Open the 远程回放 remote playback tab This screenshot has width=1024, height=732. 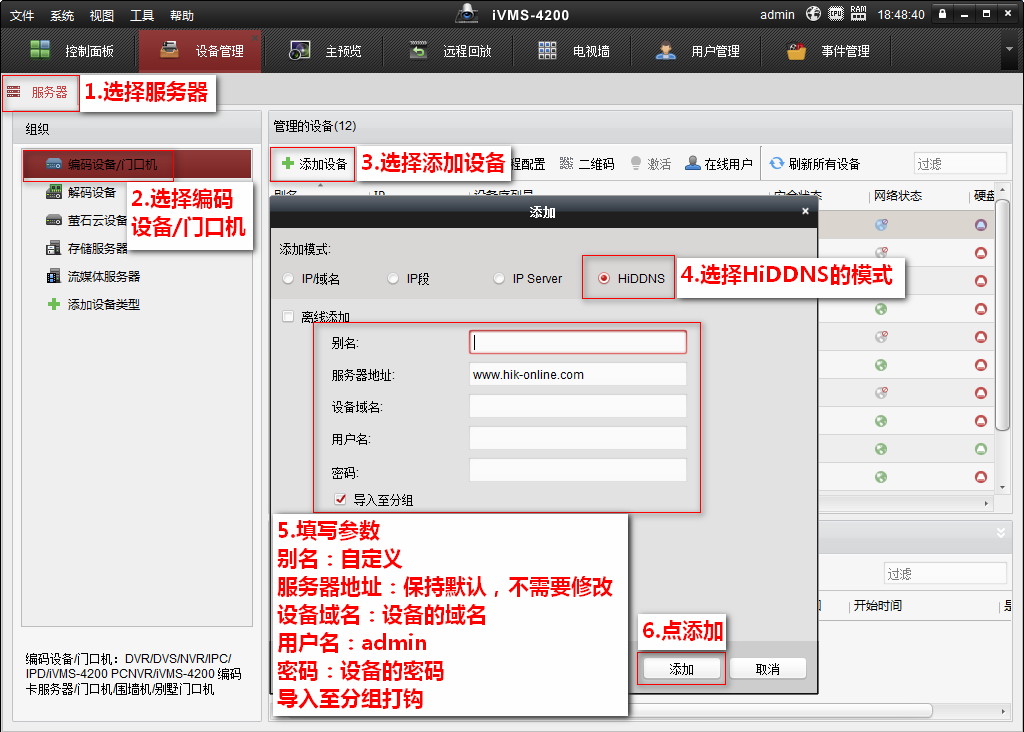(450, 51)
